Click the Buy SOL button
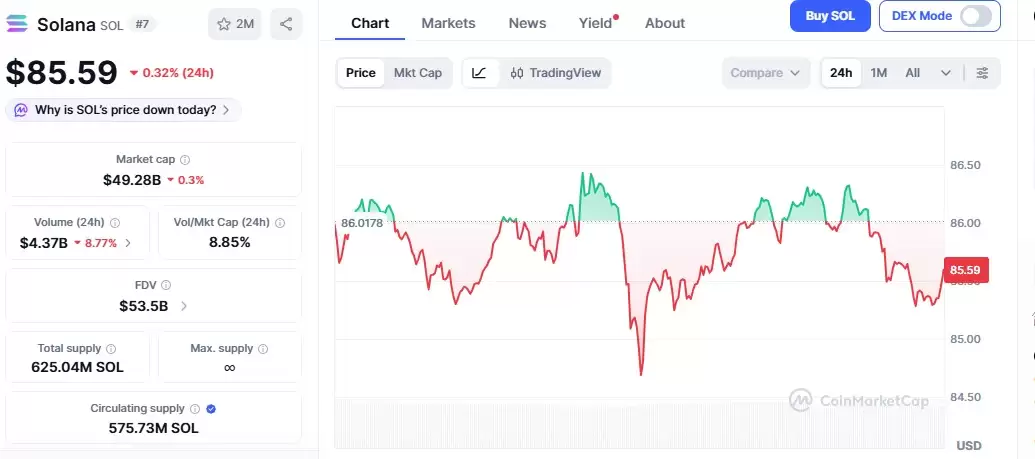 pyautogui.click(x=829, y=16)
